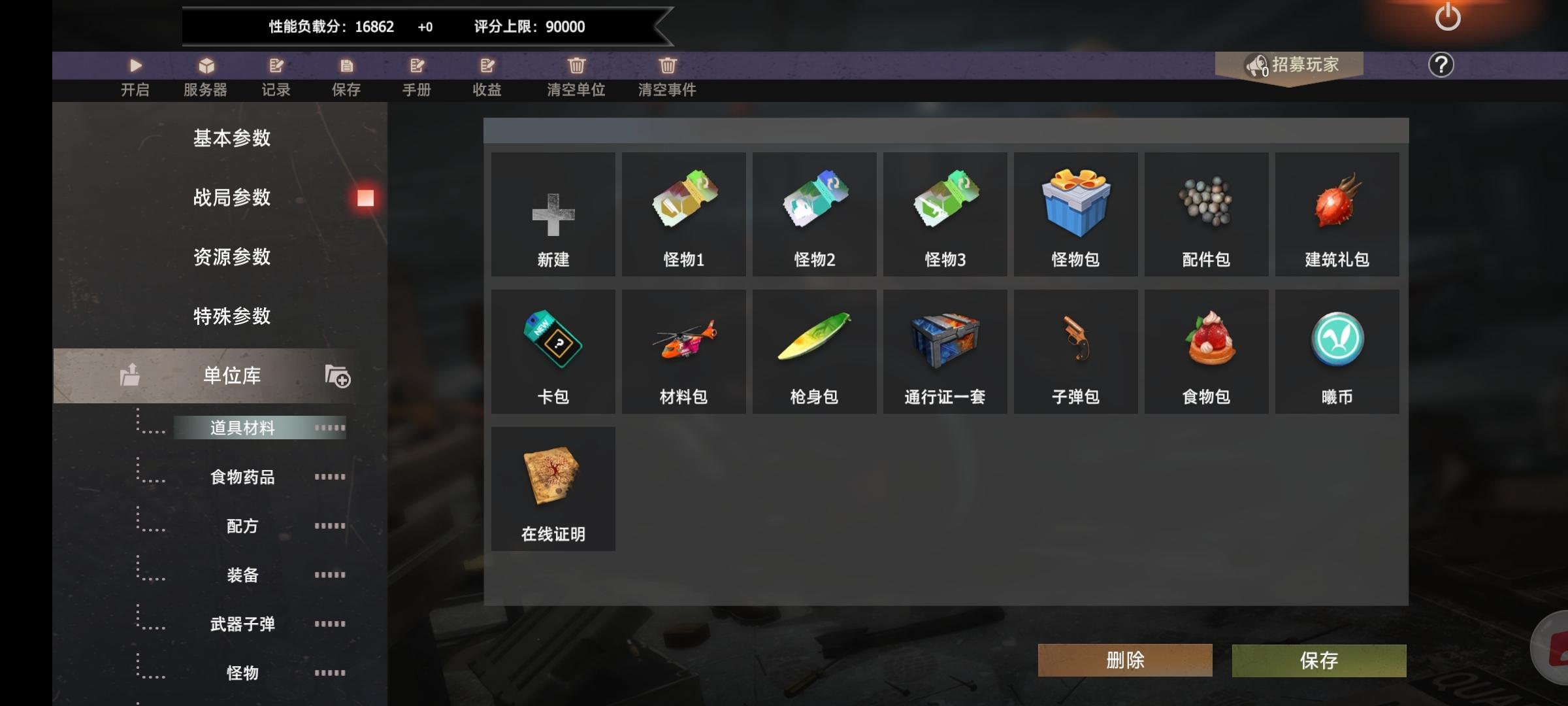This screenshot has height=706, width=1568.
Task: Click the 清空单位 trash icon
Action: point(576,65)
